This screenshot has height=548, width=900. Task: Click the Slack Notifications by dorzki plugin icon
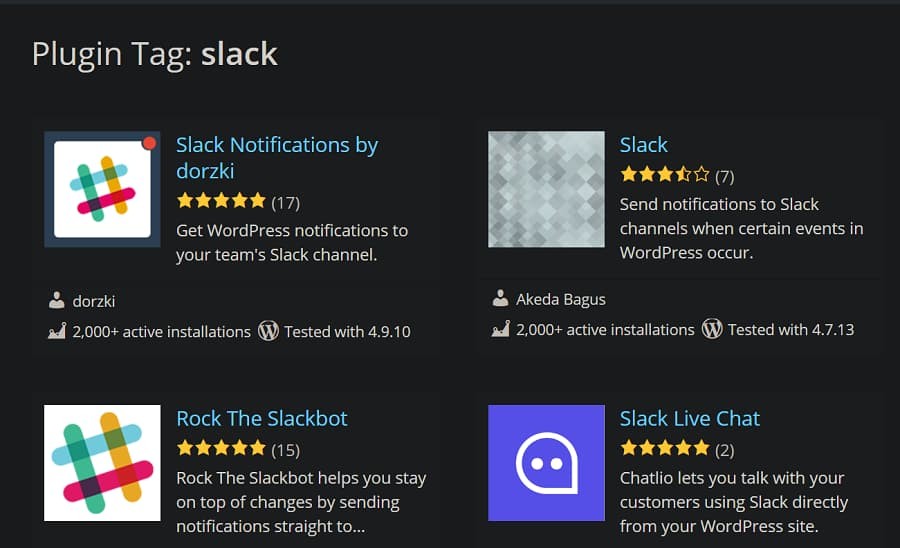point(102,189)
